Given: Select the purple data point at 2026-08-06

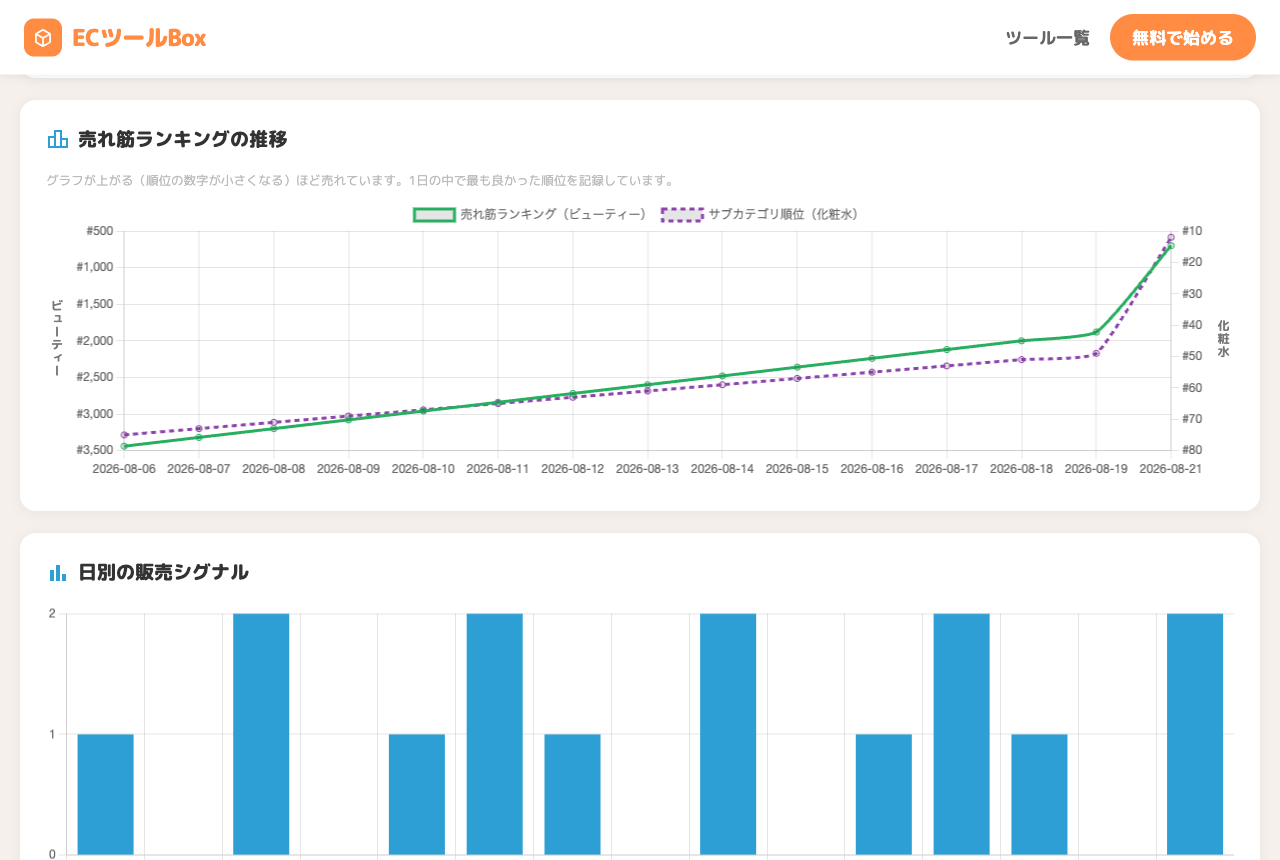Looking at the screenshot, I should point(124,435).
